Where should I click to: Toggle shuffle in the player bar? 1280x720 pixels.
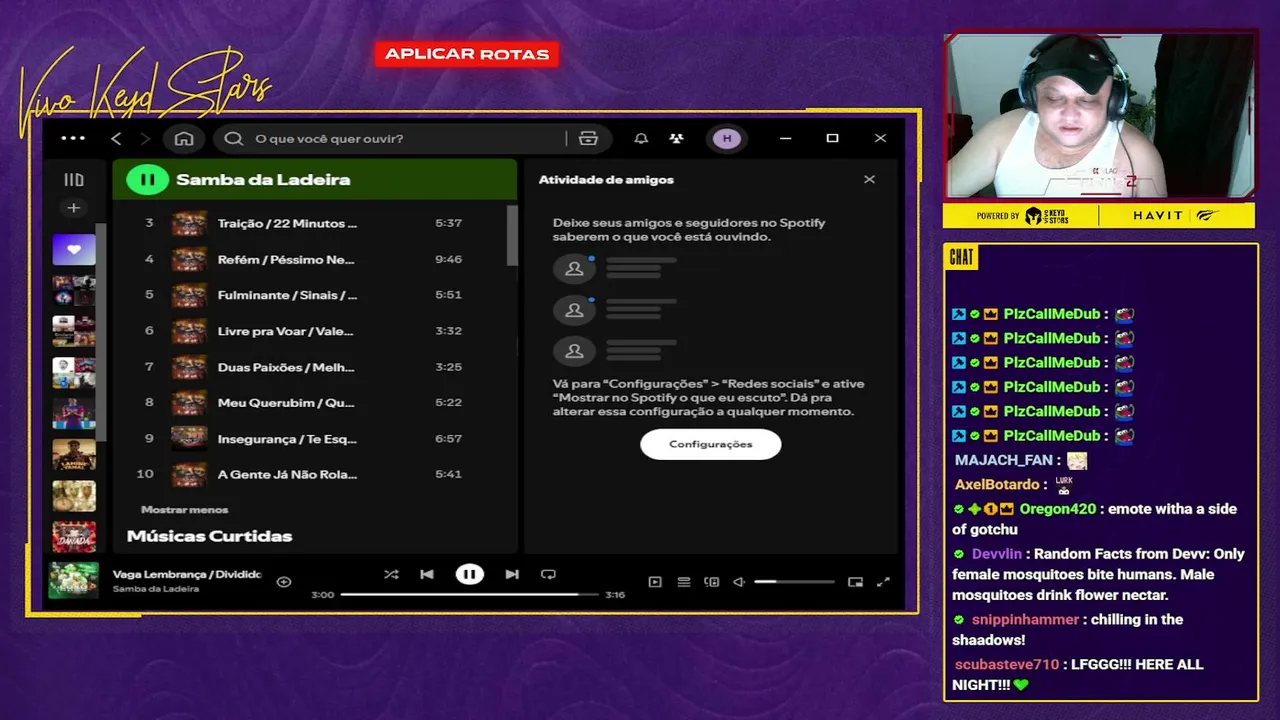[391, 574]
